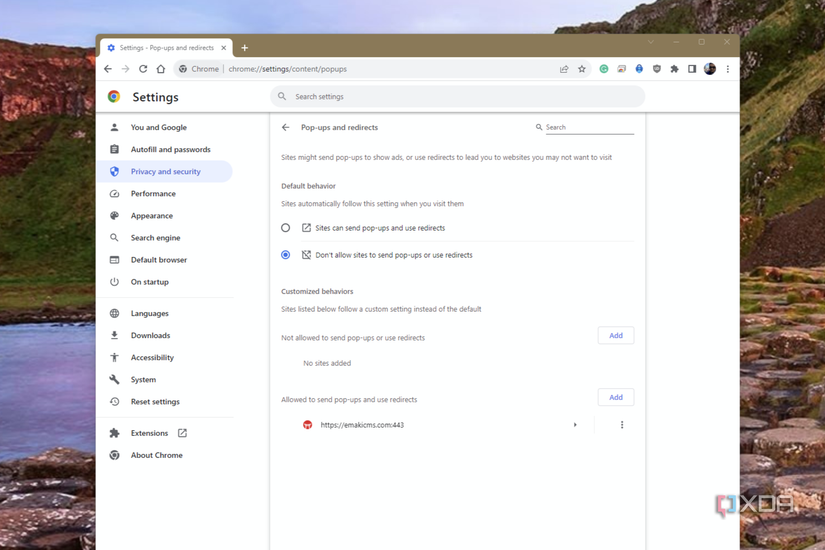The width and height of the screenshot is (825, 550).
Task: Click the Search field in Pop-ups page
Action: click(589, 127)
